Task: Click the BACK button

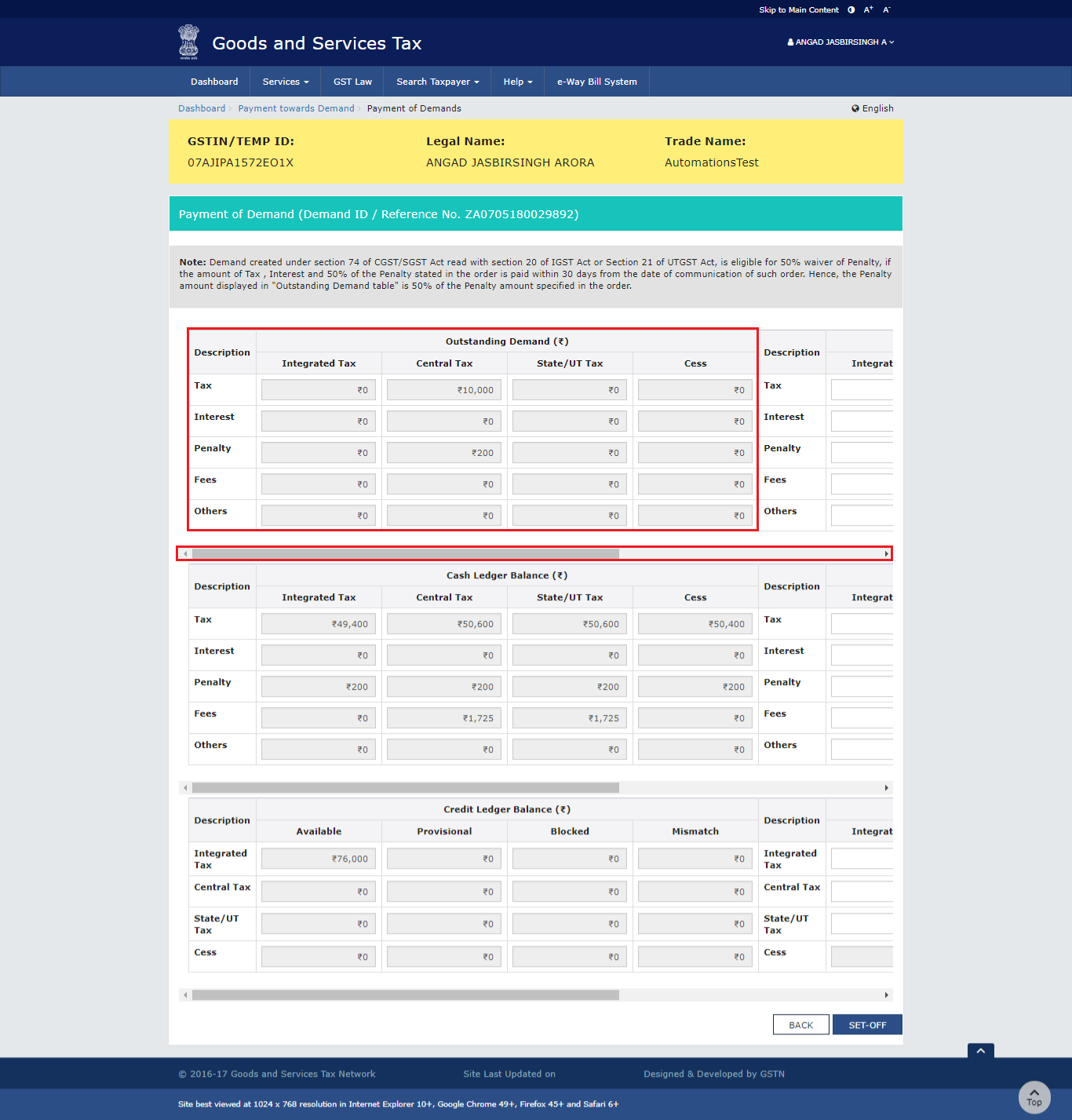Action: point(800,1025)
